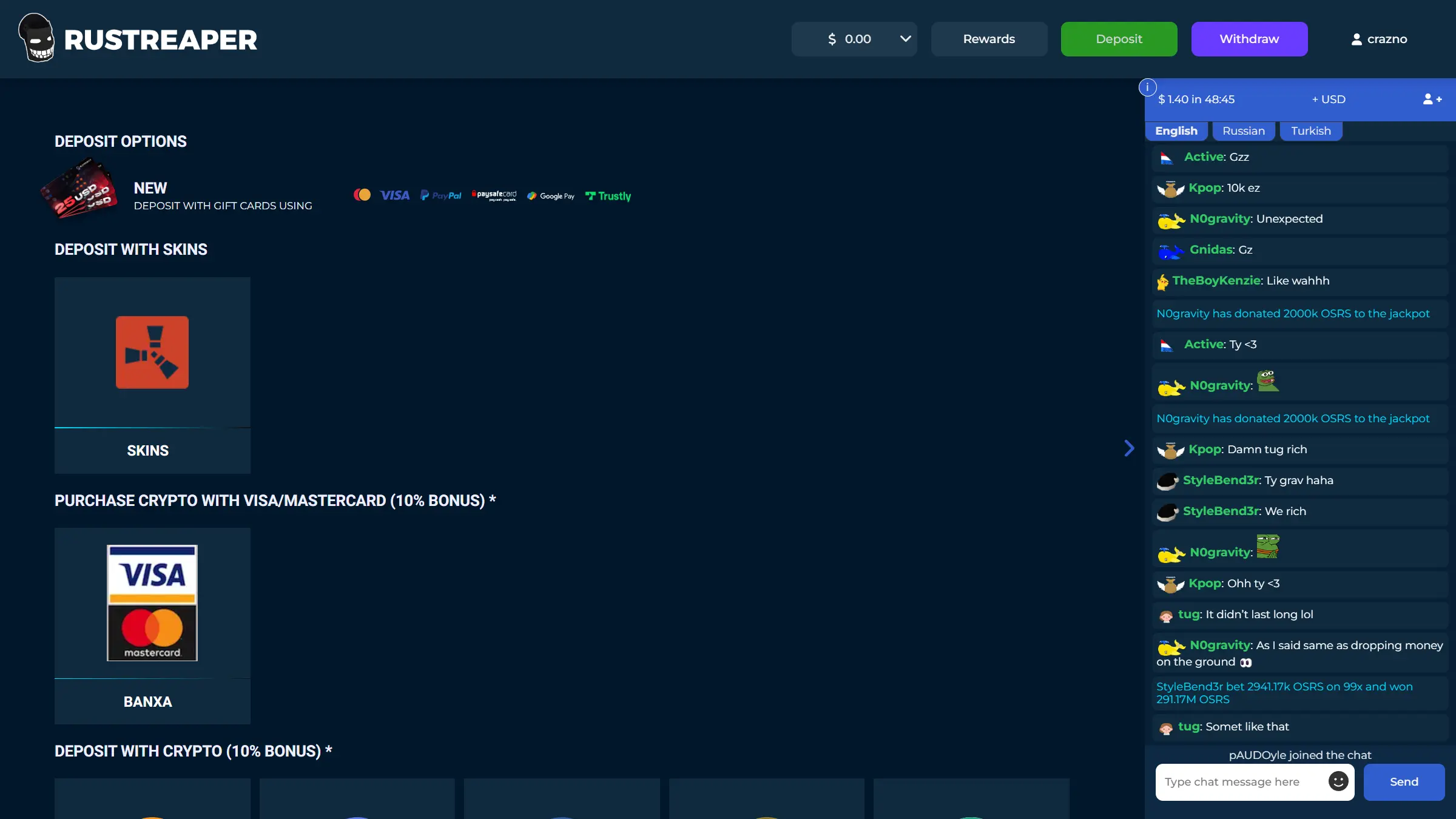Click the green Deposit button

(1119, 39)
